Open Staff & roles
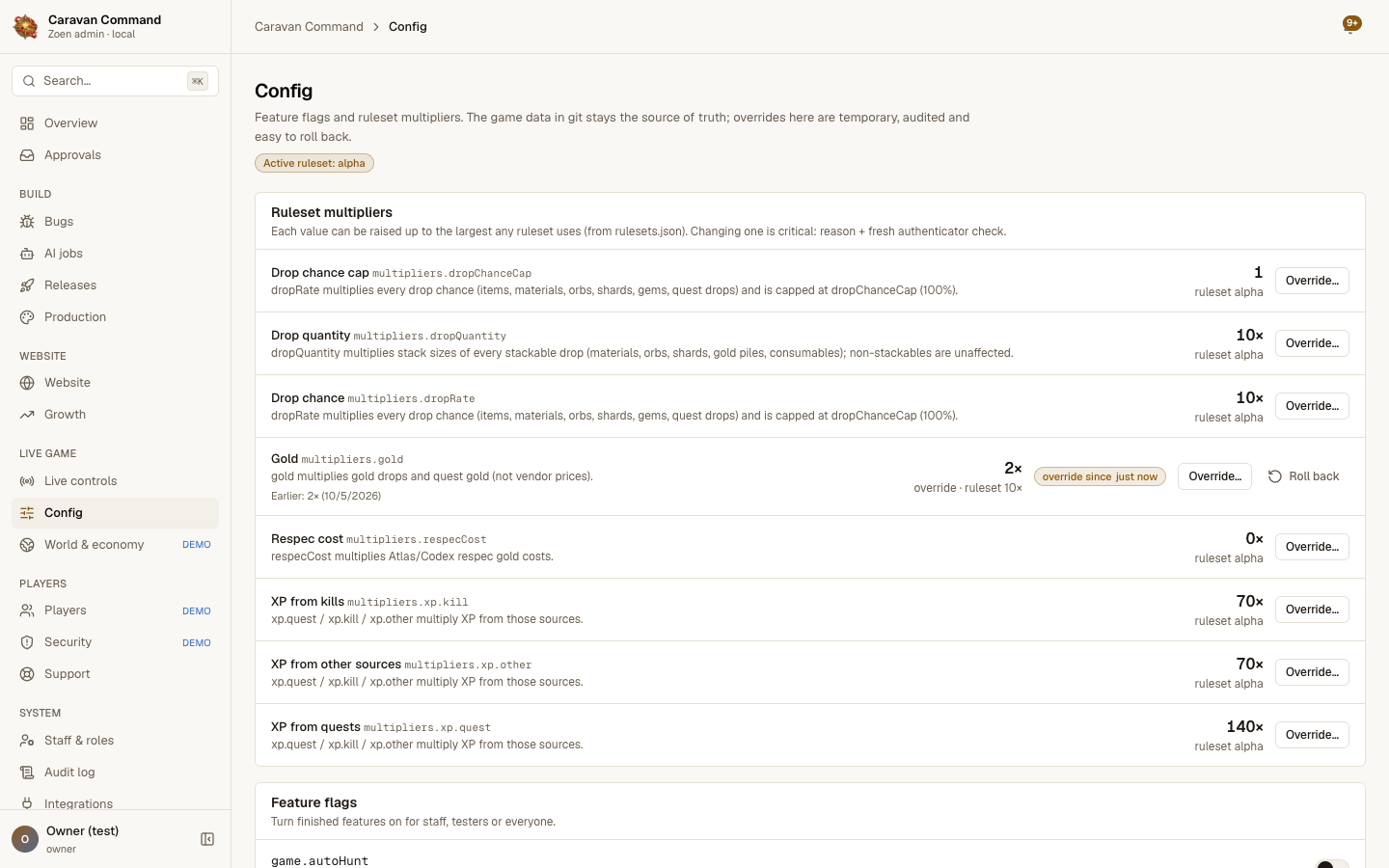This screenshot has height=868, width=1389. (x=115, y=741)
